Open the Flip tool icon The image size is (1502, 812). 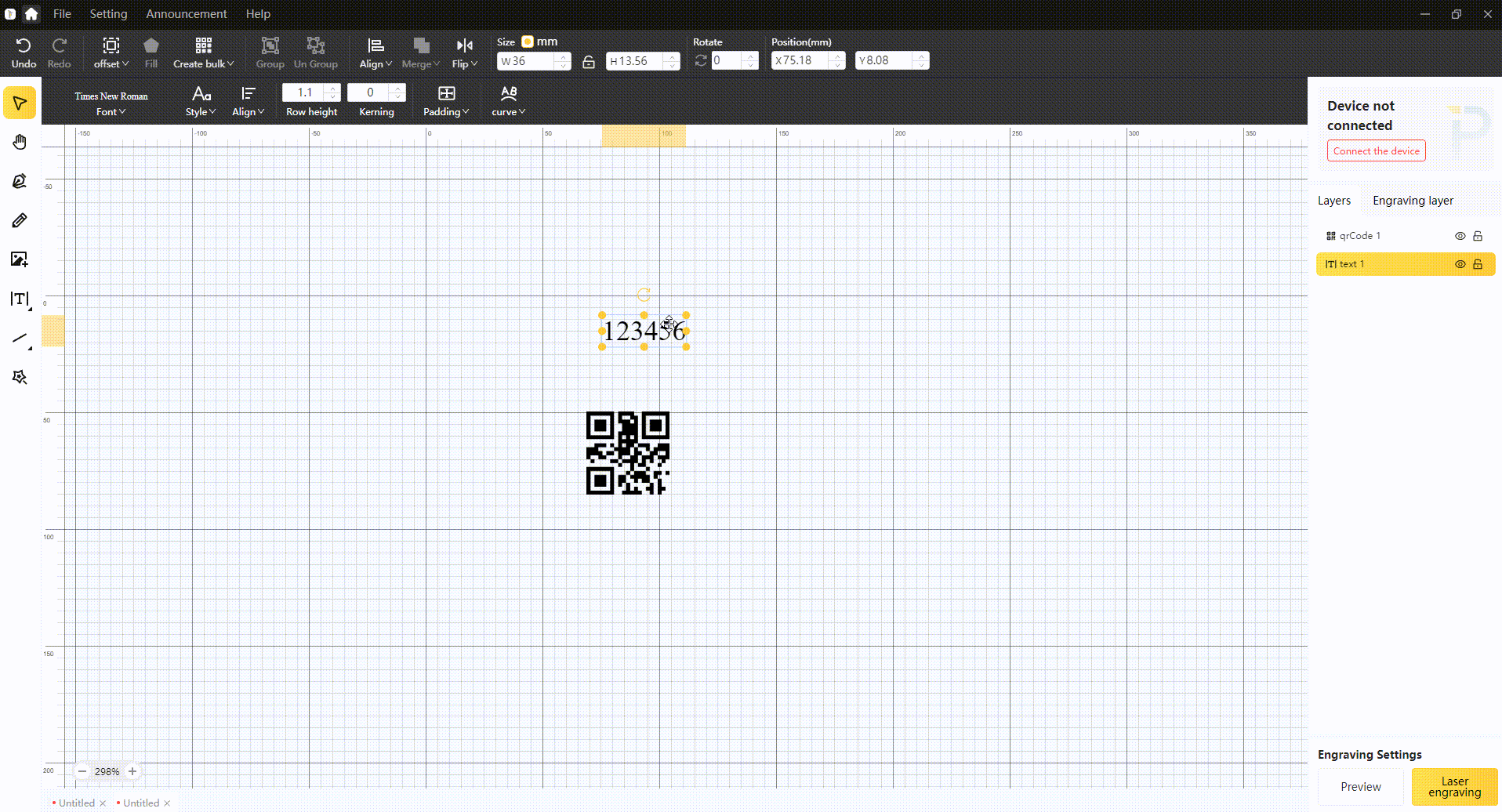point(465,45)
